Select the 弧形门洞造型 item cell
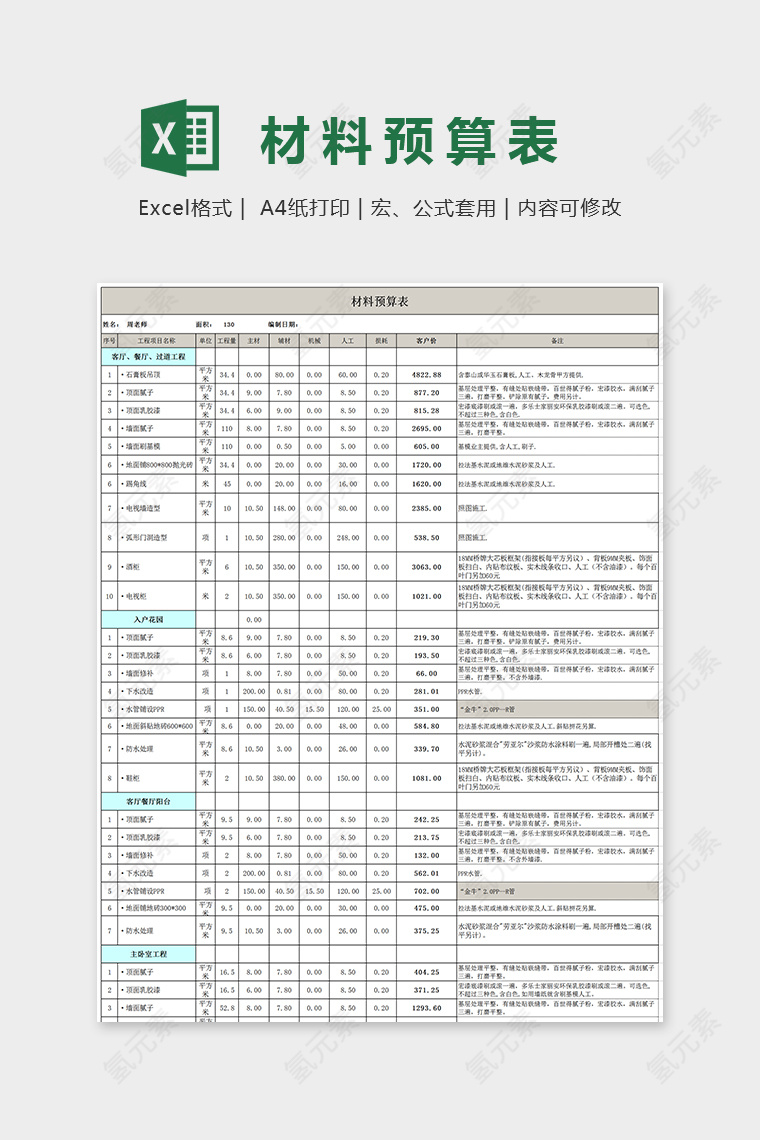Viewport: 760px width, 1140px height. (156, 538)
